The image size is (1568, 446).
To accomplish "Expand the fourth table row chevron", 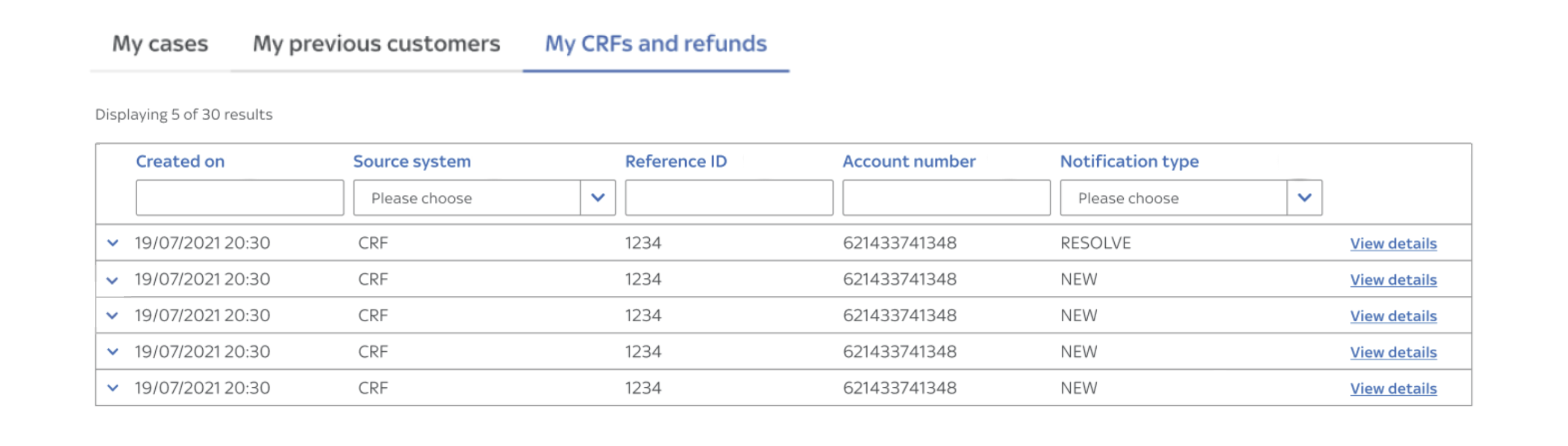I will [x=113, y=351].
